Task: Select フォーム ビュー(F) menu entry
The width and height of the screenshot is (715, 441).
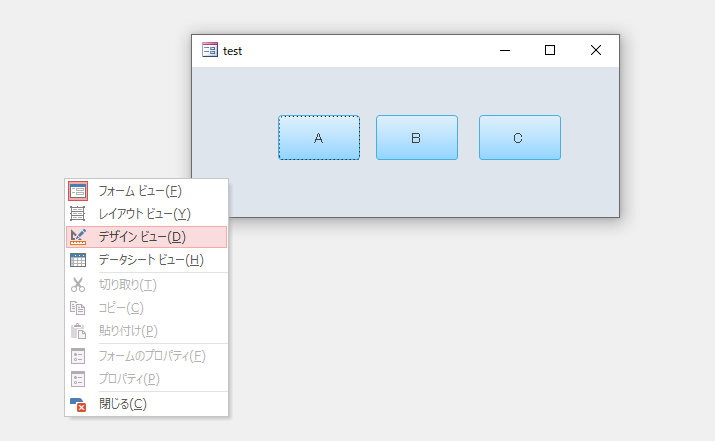Action: pyautogui.click(x=146, y=191)
